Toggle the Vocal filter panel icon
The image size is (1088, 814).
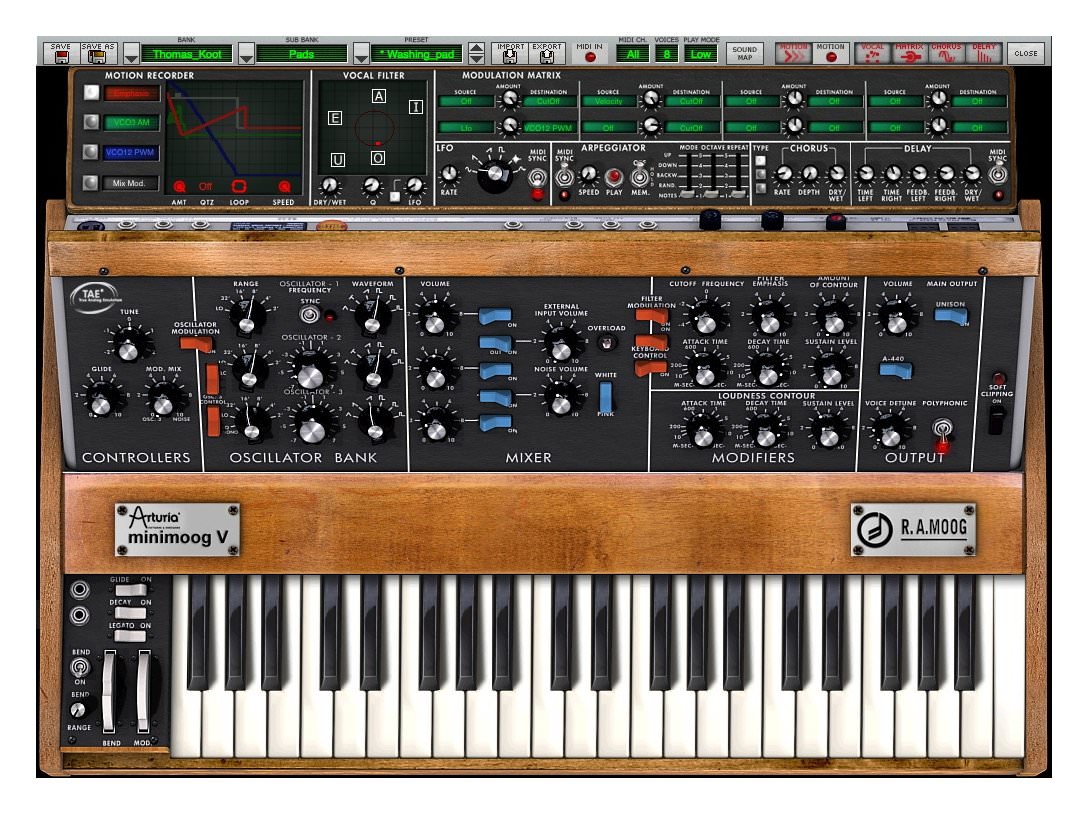pos(872,53)
